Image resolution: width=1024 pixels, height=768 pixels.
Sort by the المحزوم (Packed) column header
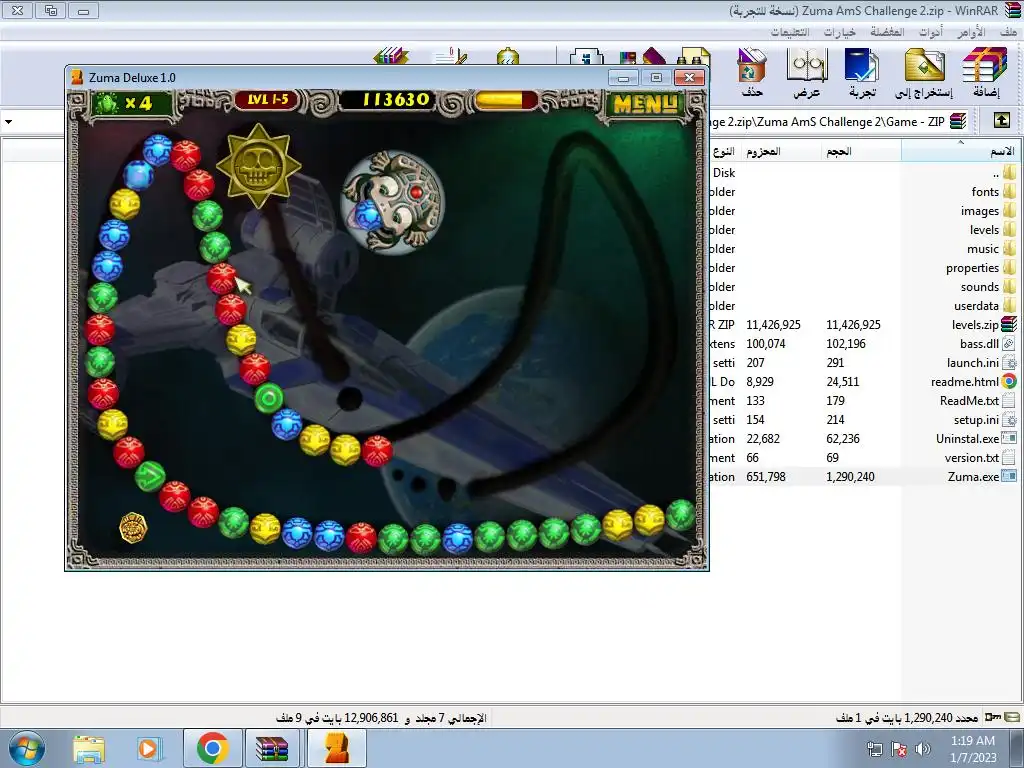(781, 151)
